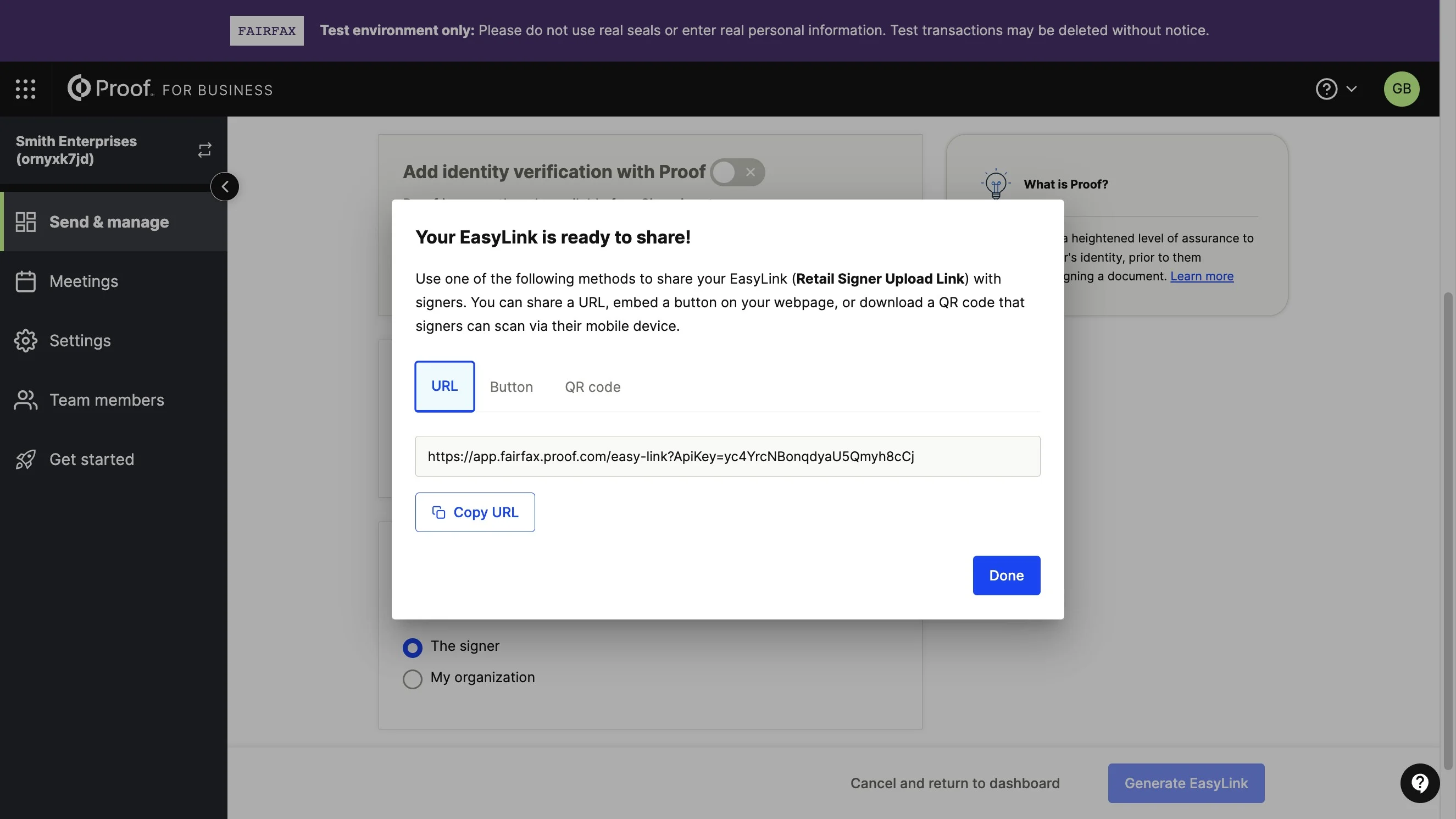Click the Get started rocket icon
The height and width of the screenshot is (819, 1456).
(x=25, y=460)
